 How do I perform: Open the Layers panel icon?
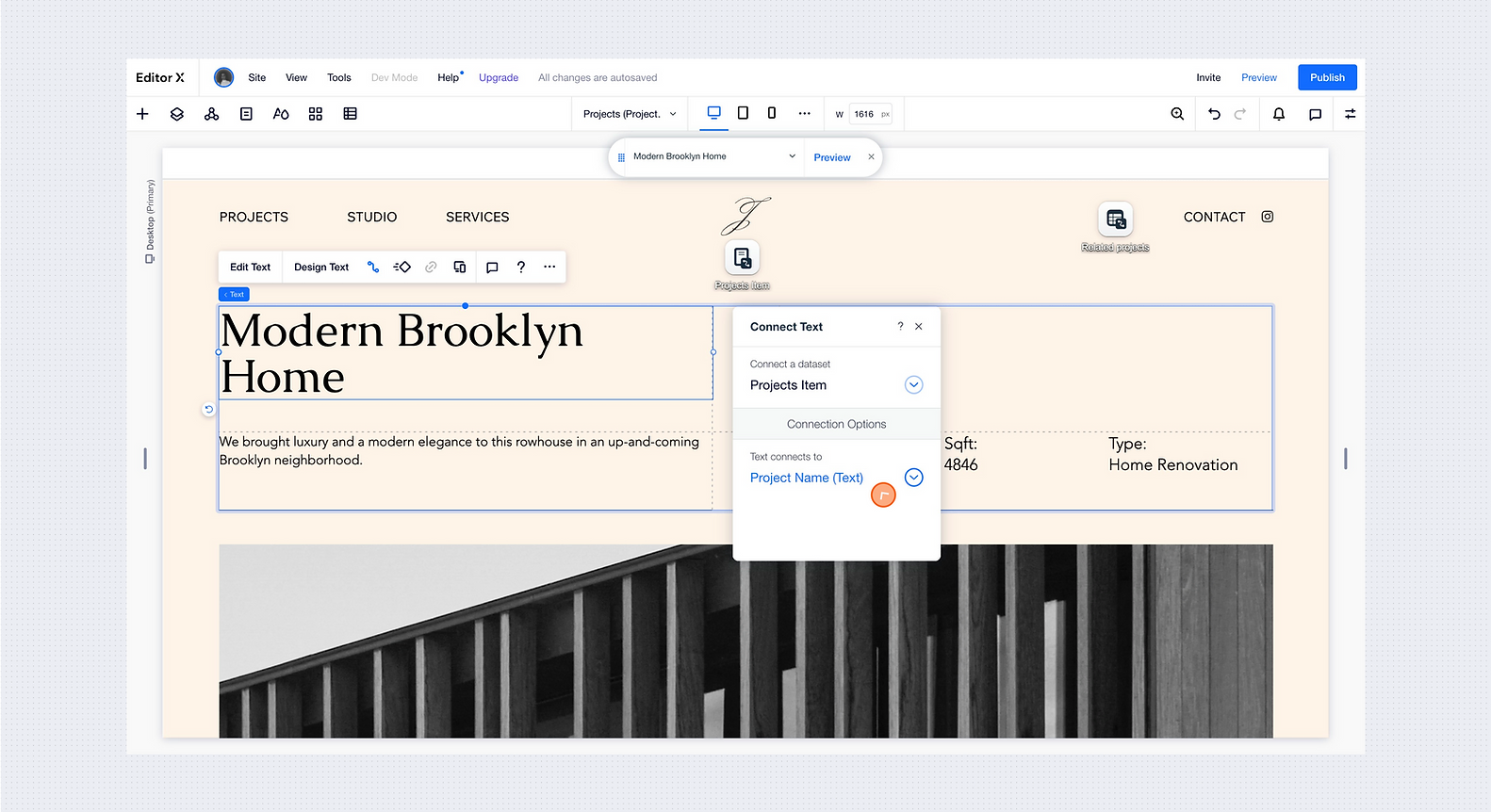[177, 114]
